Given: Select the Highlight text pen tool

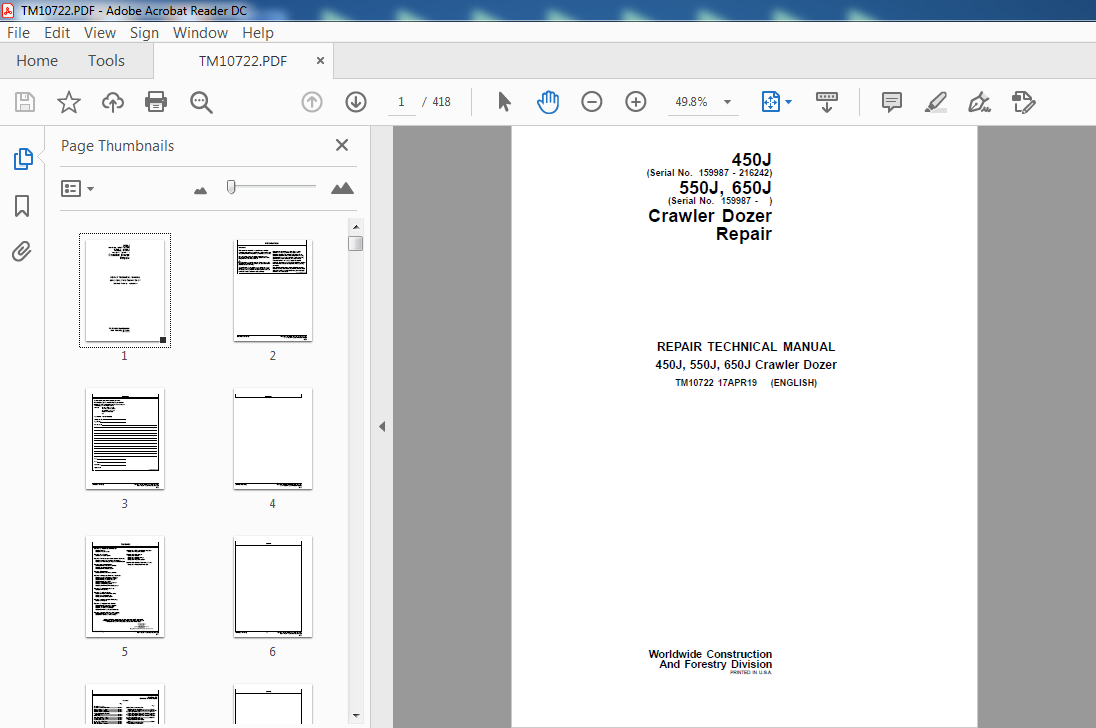Looking at the screenshot, I should pos(935,102).
